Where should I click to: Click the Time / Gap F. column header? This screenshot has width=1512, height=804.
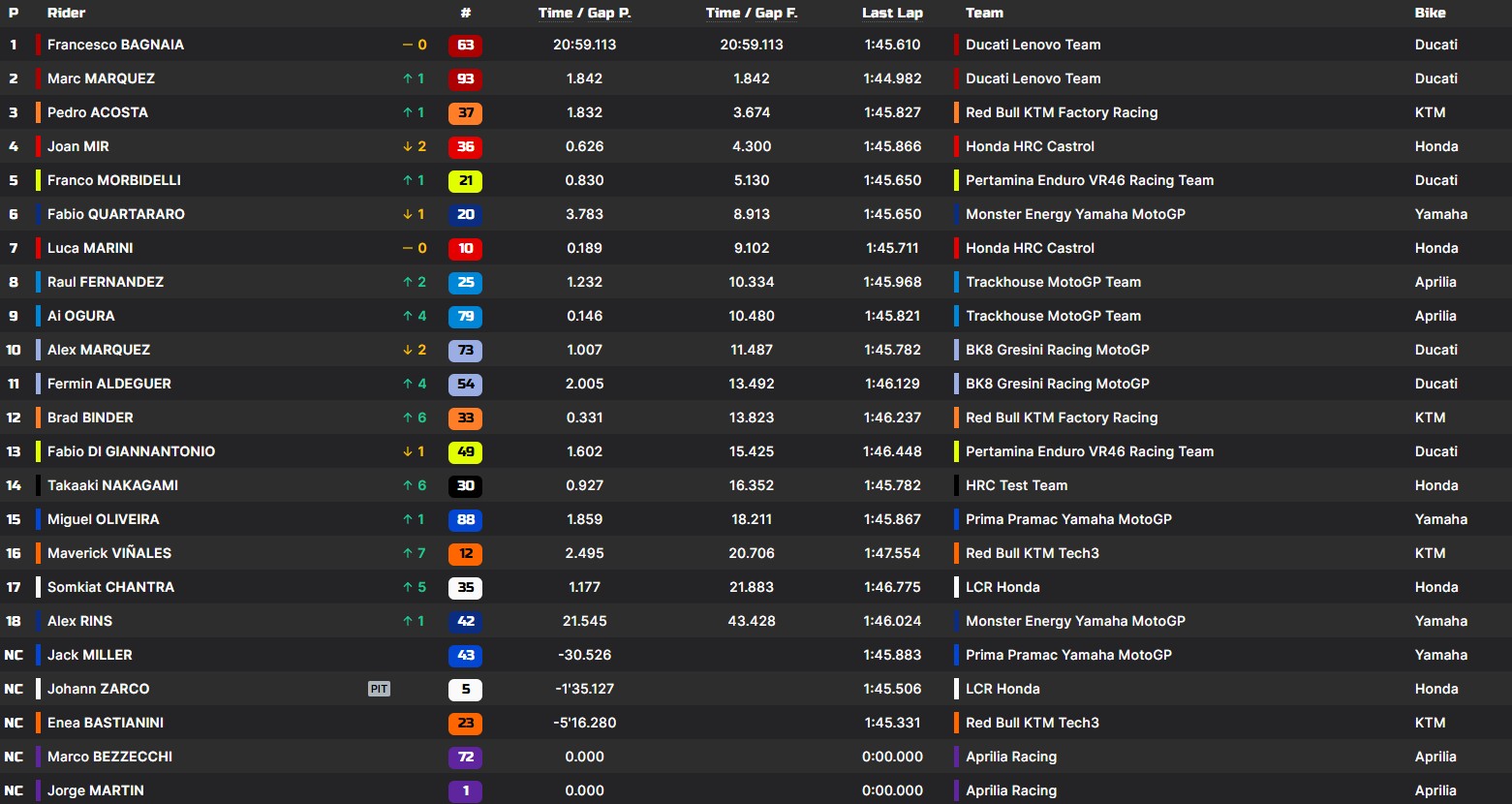[752, 13]
